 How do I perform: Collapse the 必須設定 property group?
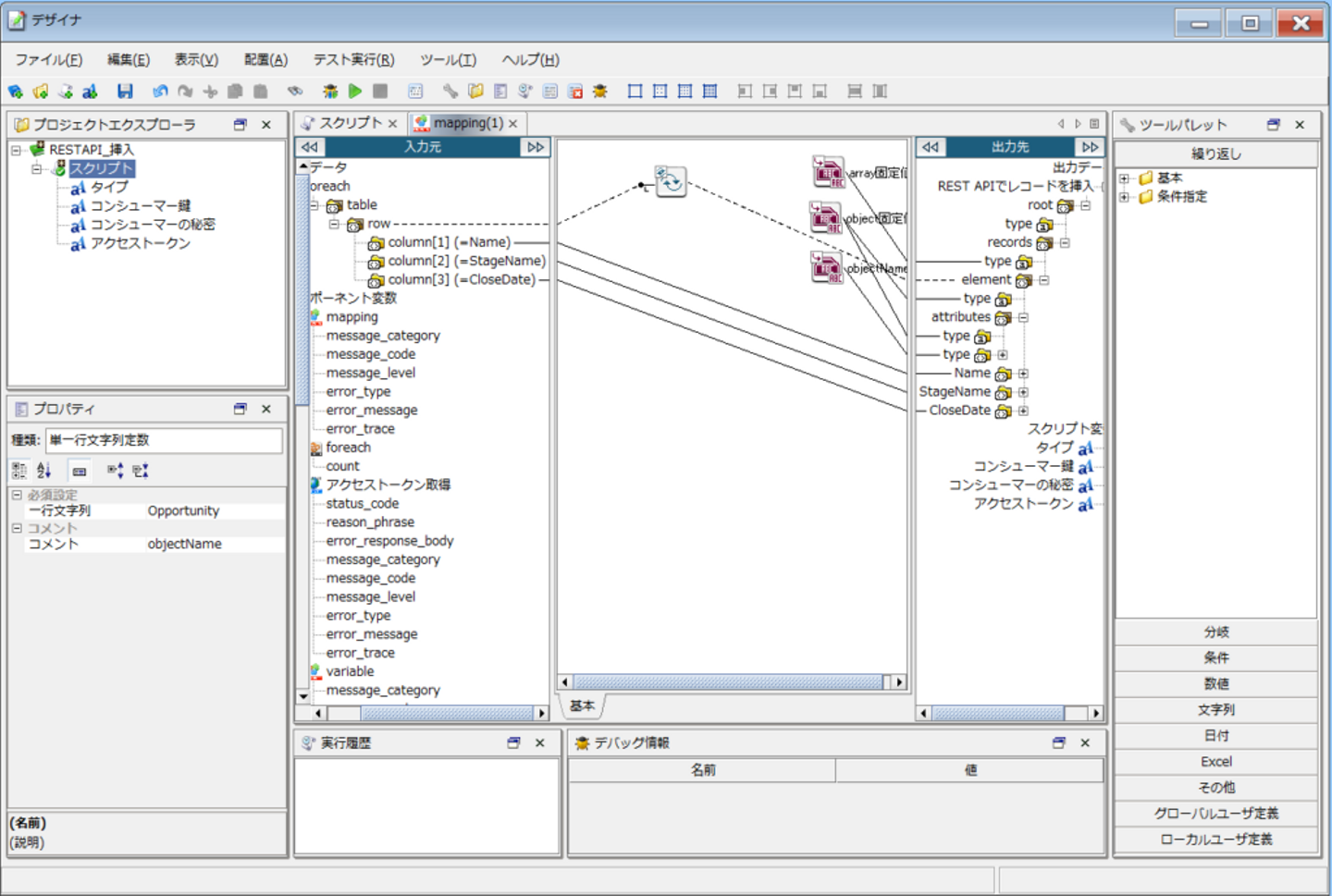17,496
